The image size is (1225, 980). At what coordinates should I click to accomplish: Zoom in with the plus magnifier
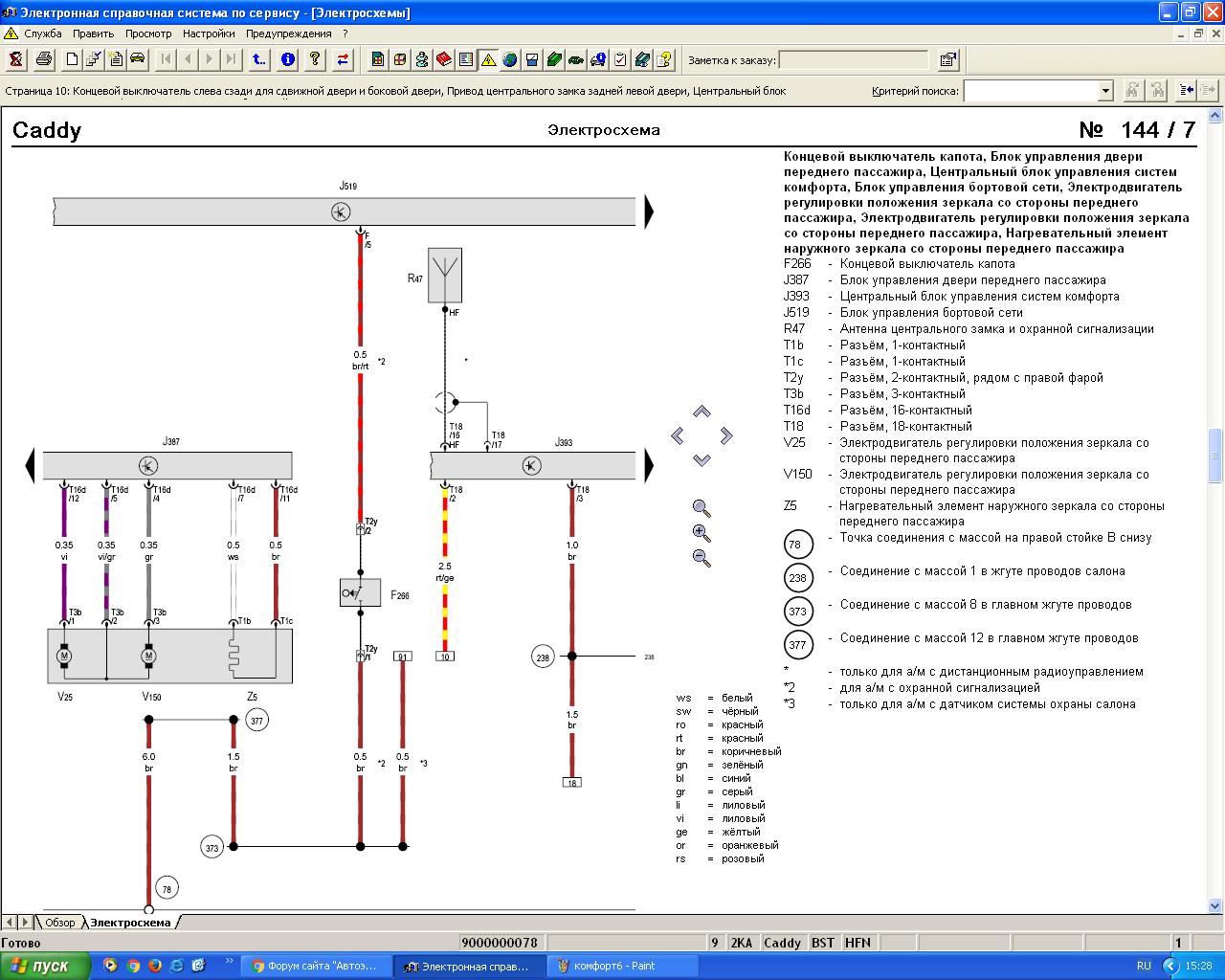[x=702, y=533]
